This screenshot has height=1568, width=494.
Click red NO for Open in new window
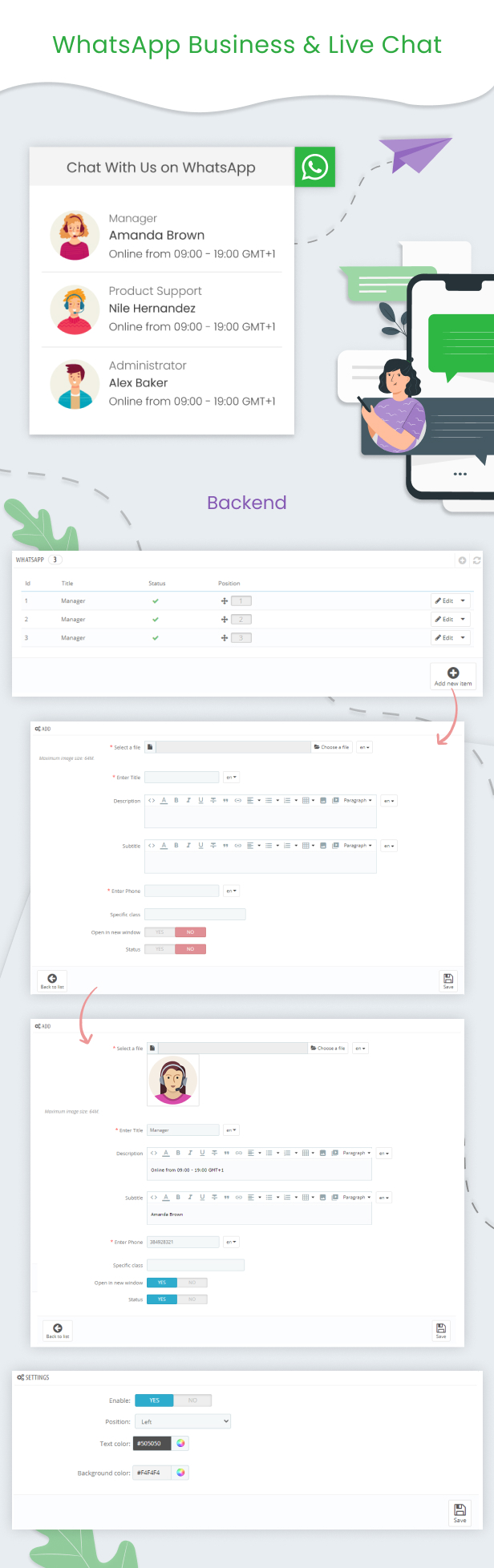pos(190,932)
